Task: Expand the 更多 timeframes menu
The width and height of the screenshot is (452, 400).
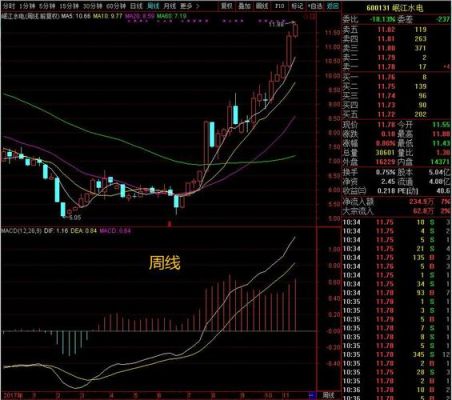Action: tap(186, 6)
